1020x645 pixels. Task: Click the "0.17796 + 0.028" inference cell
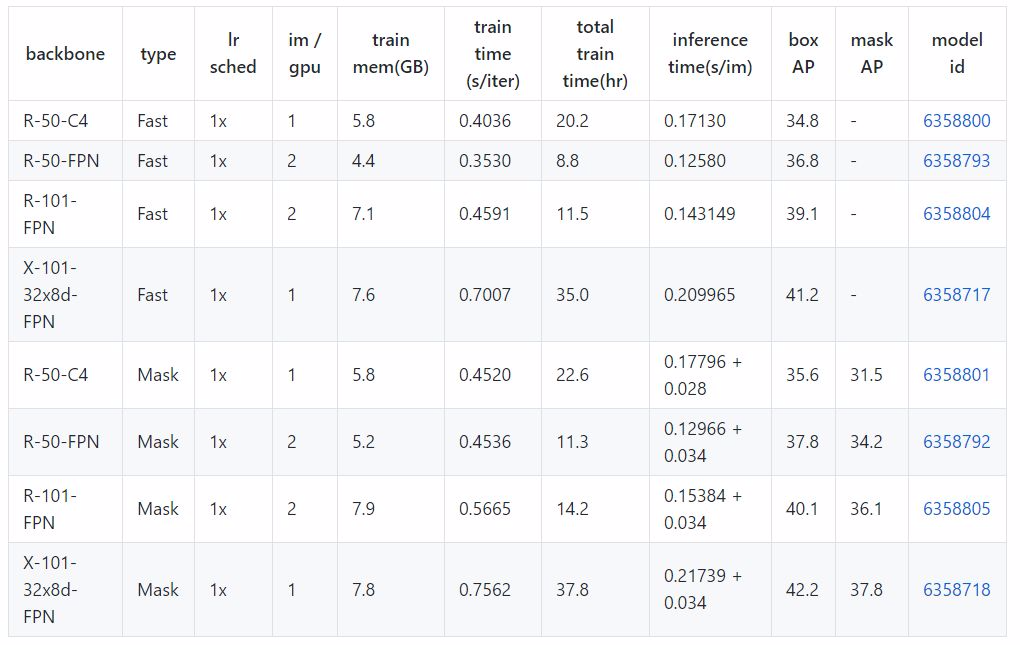(x=703, y=375)
